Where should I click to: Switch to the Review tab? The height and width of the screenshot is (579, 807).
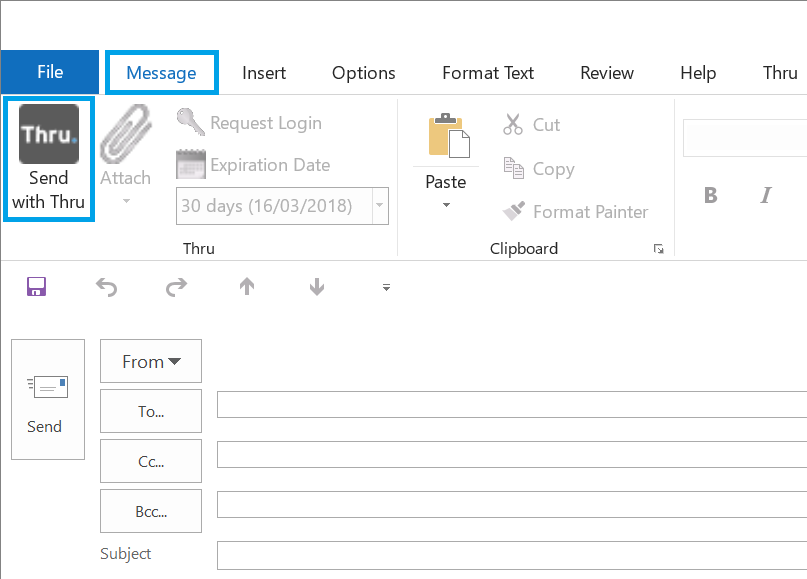(607, 73)
